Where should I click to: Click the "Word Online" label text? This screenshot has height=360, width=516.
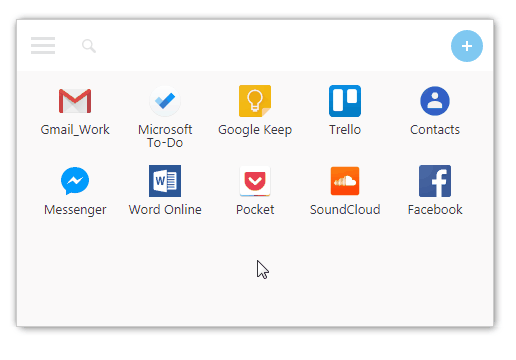pyautogui.click(x=165, y=210)
